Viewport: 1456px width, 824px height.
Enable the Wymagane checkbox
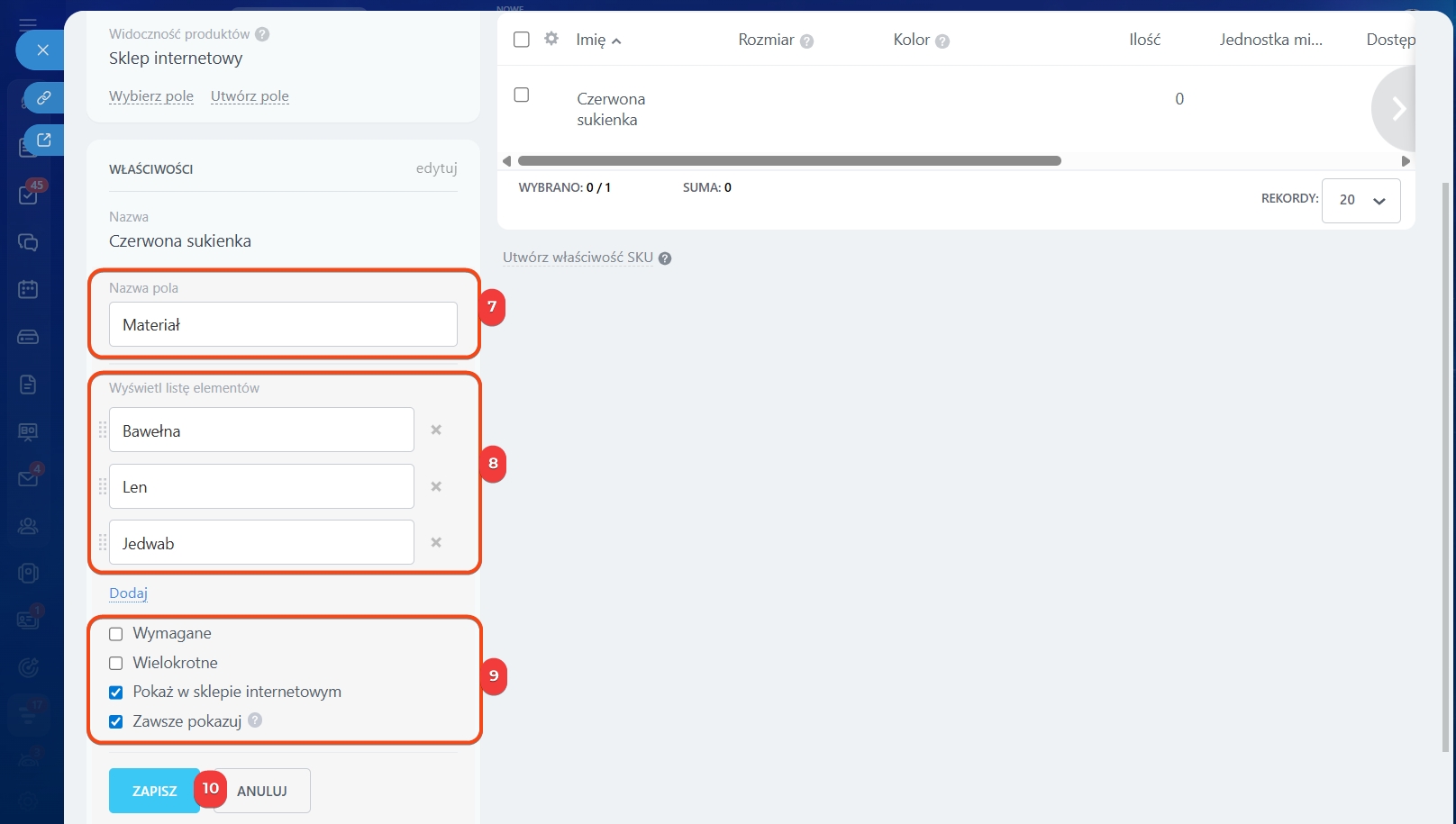[116, 634]
